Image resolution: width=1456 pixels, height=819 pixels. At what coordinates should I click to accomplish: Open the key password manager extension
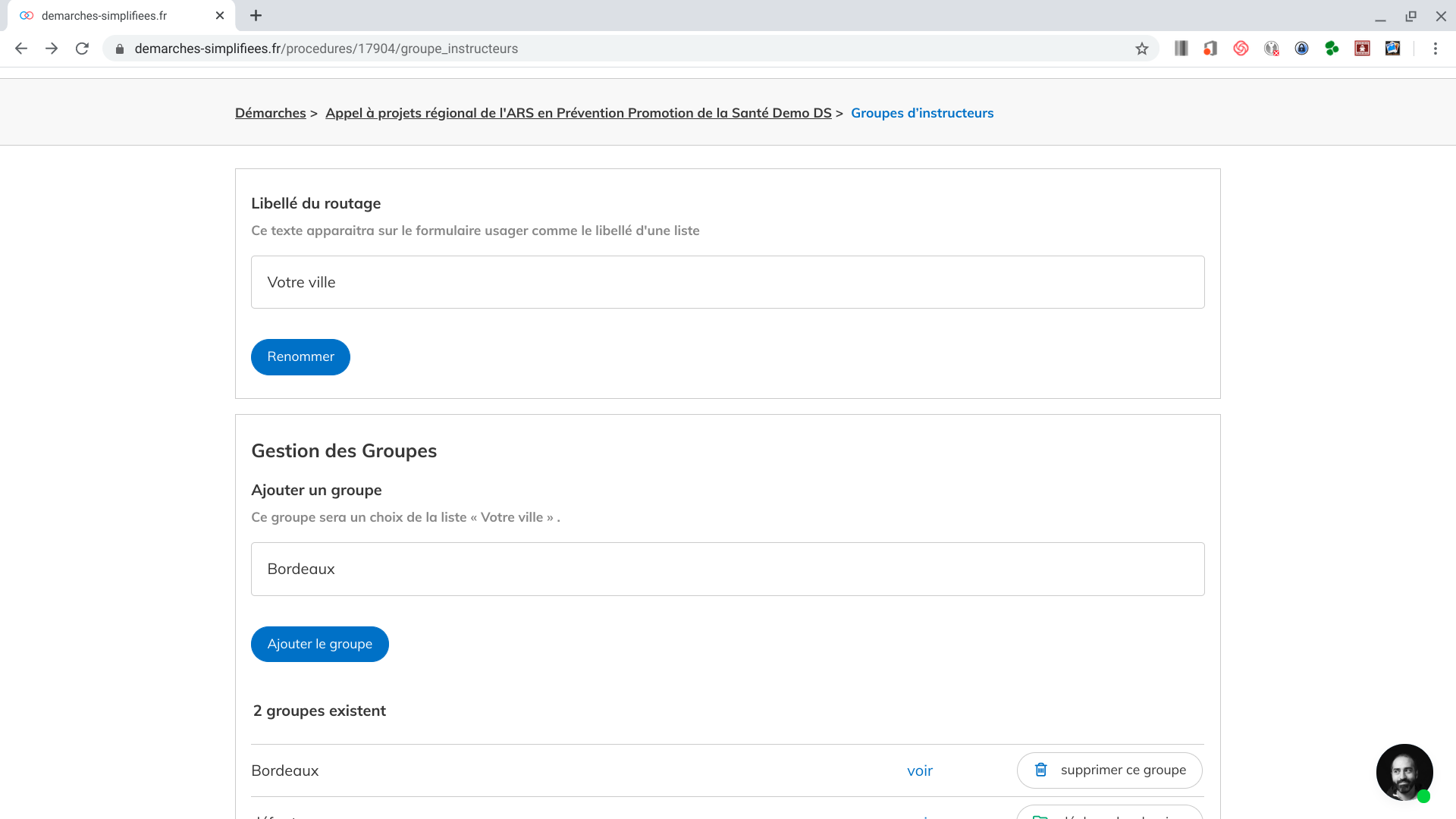(1272, 49)
